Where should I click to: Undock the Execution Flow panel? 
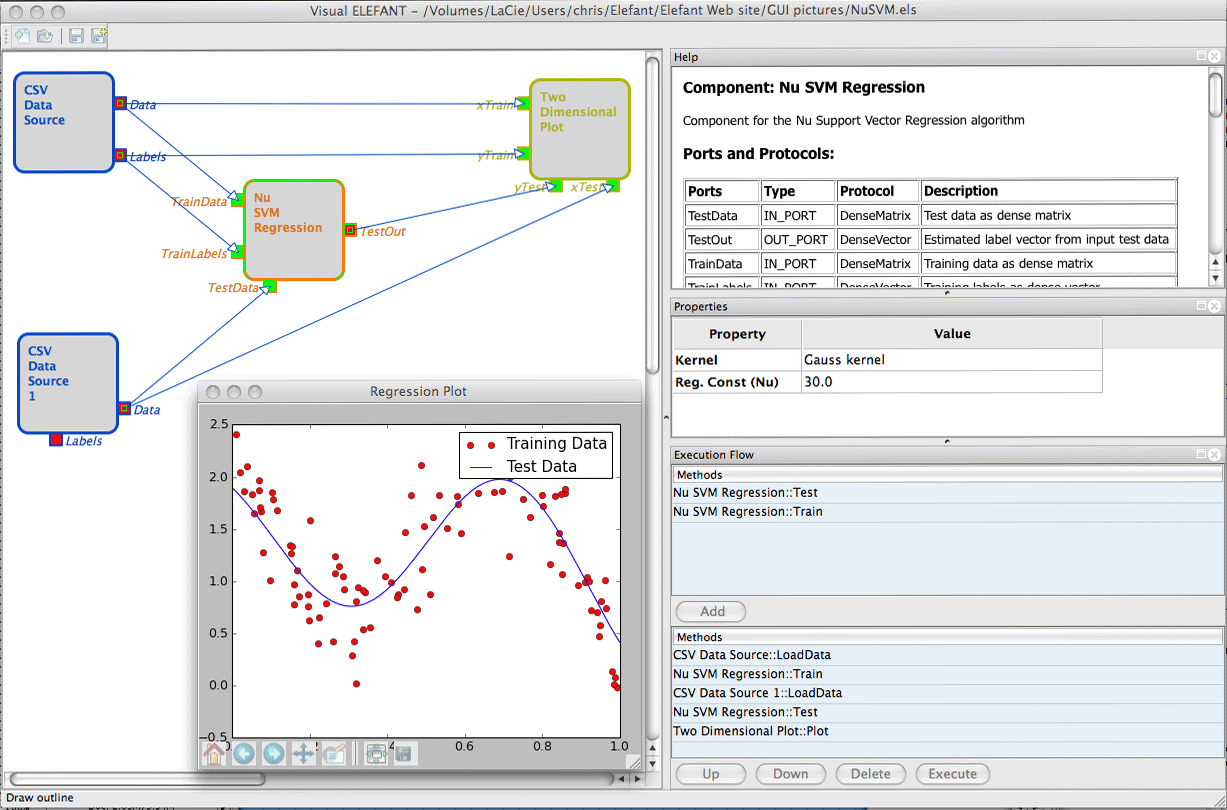pos(1201,455)
